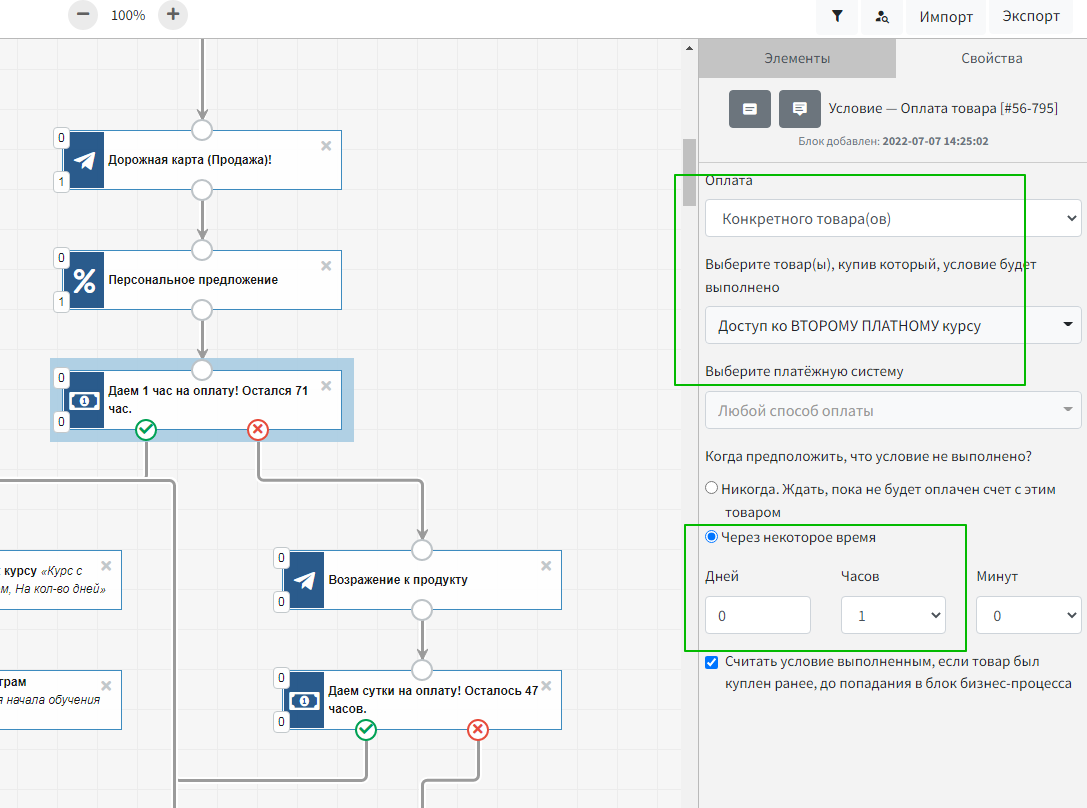Click the green checkmark output under Даем 1 час block

point(146,429)
